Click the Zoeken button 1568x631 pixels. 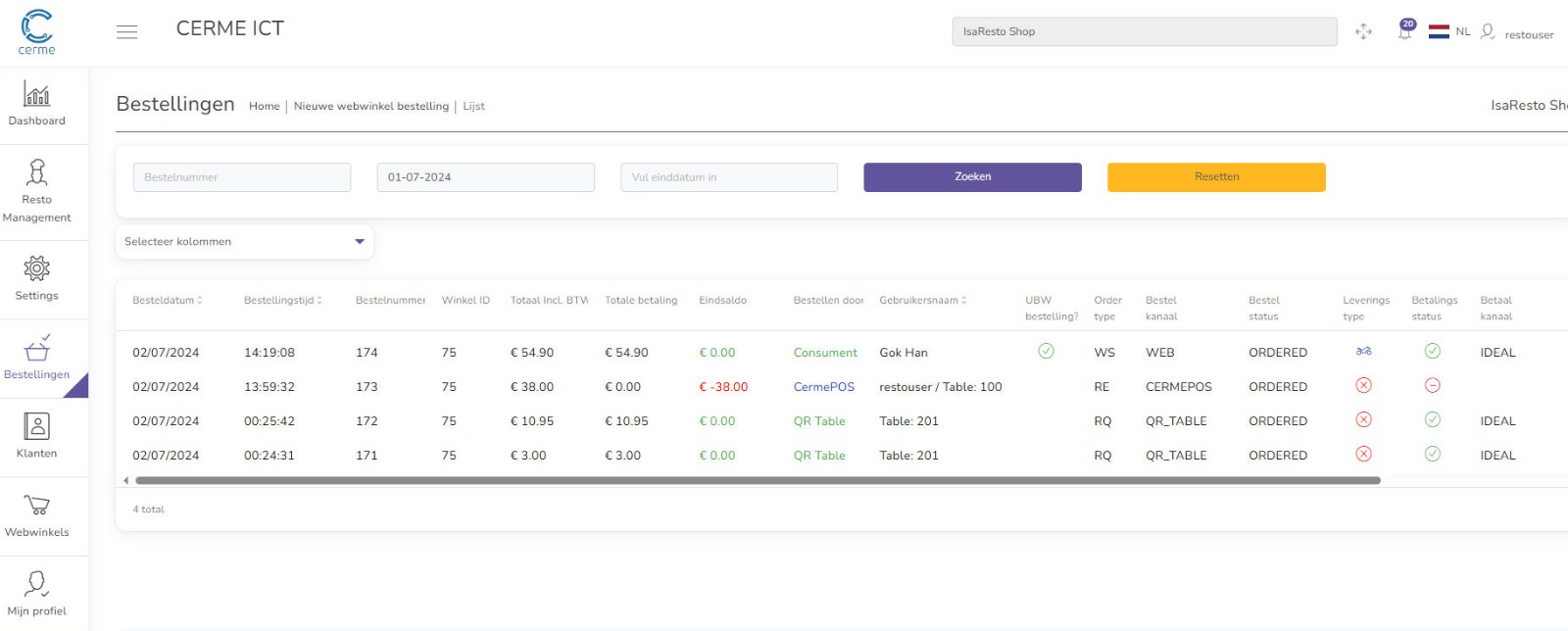pyautogui.click(x=972, y=177)
